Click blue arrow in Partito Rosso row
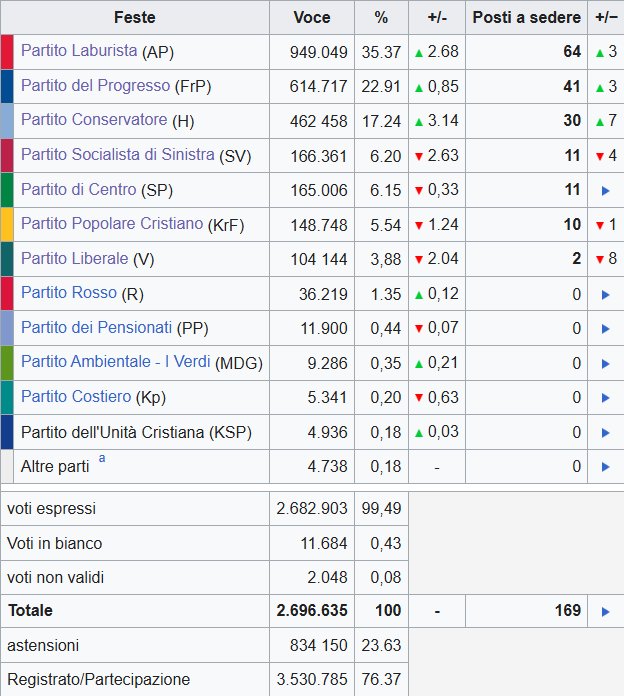 605,294
